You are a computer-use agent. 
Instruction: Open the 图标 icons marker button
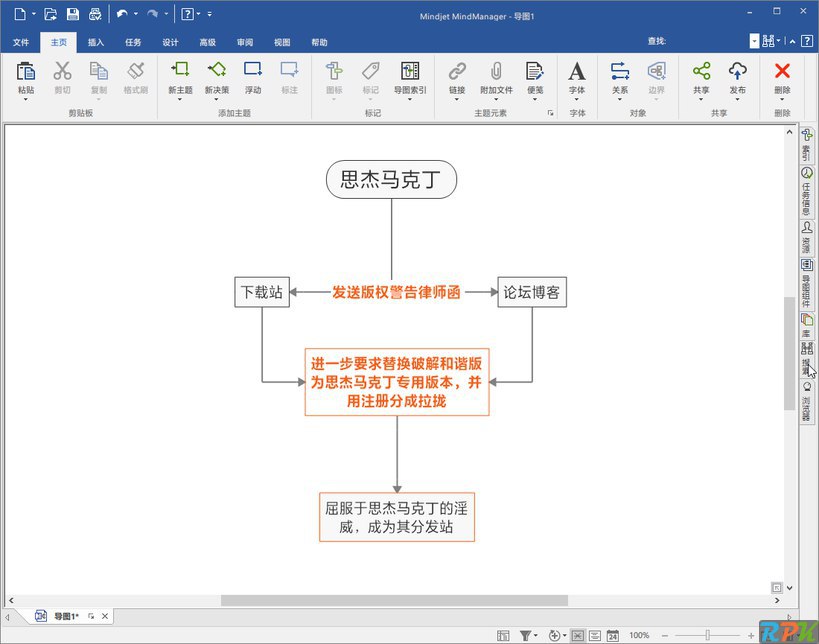coord(334,71)
